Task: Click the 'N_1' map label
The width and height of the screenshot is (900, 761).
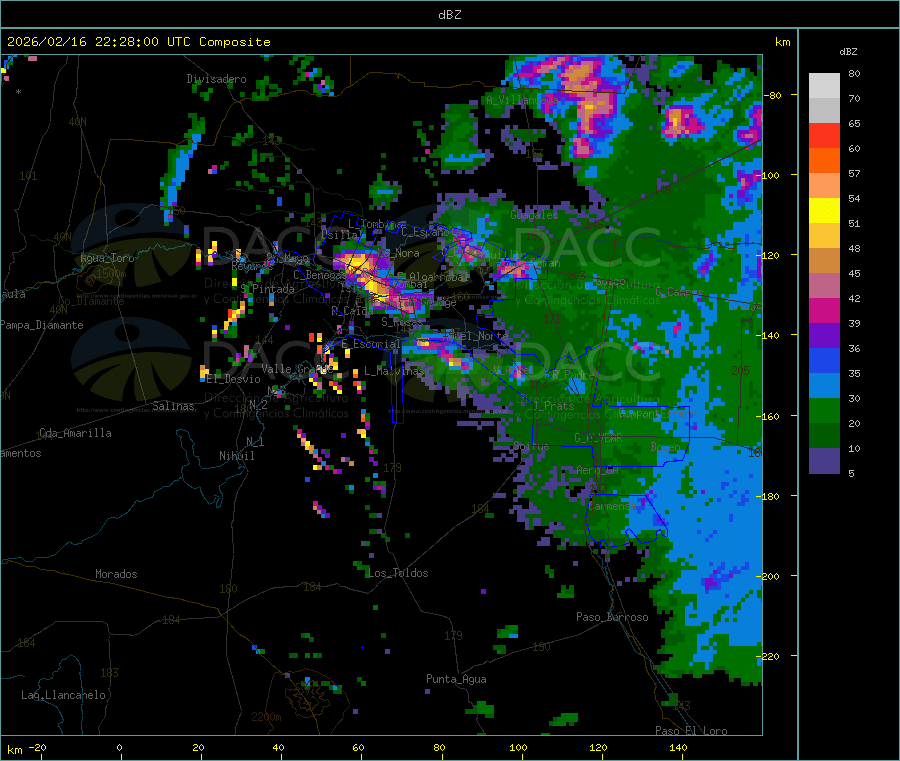Action: pyautogui.click(x=255, y=441)
